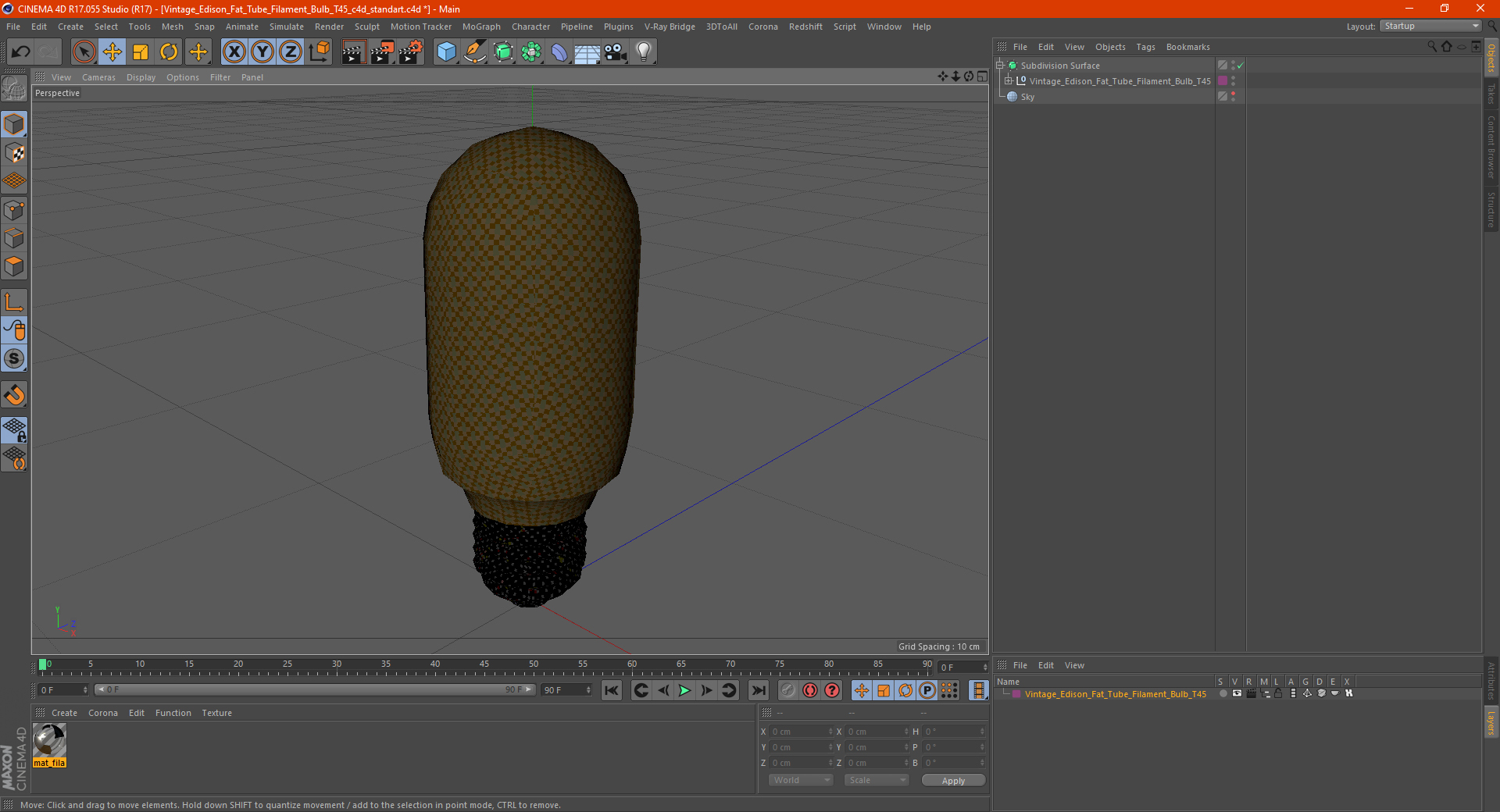The height and width of the screenshot is (812, 1500).
Task: Add a Camera object
Action: [616, 52]
